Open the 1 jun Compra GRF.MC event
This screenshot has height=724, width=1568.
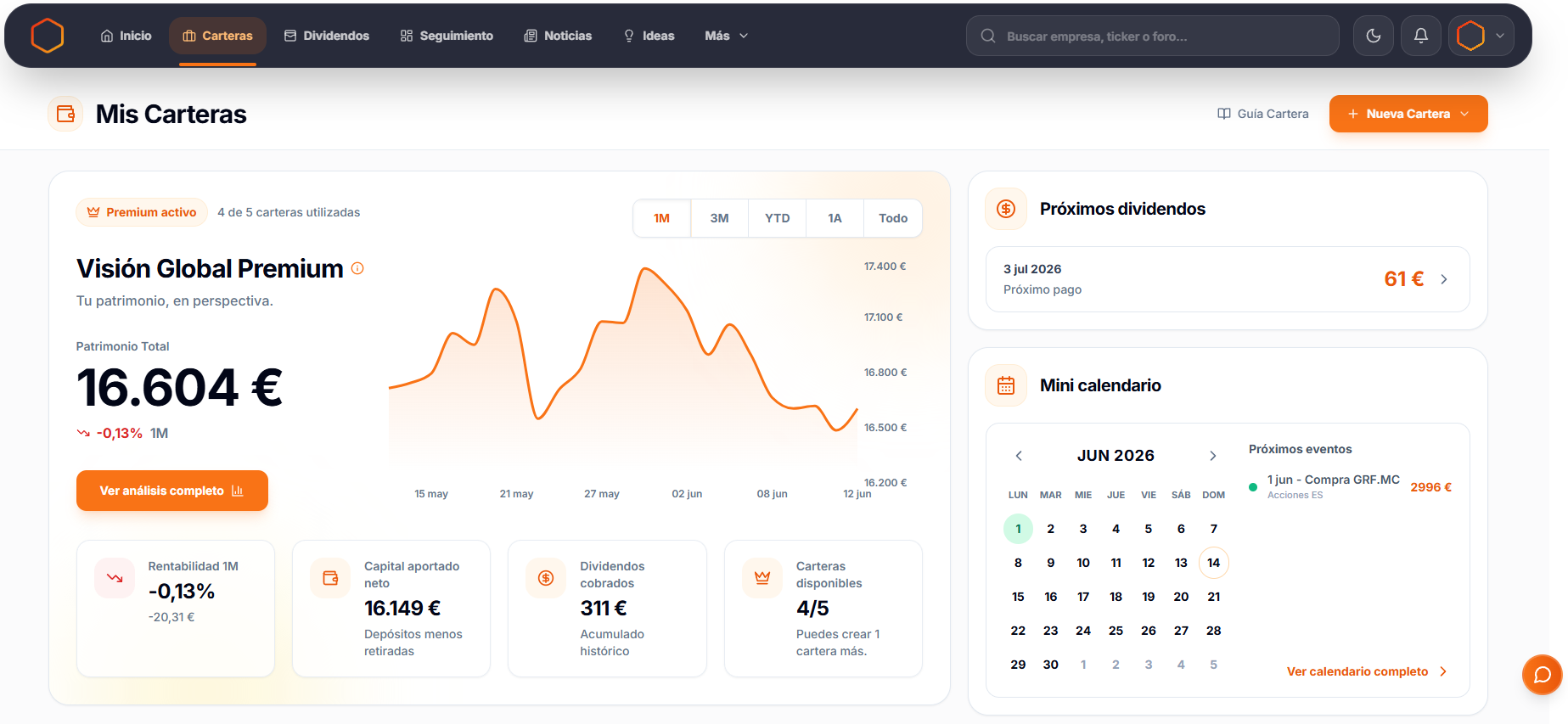tap(1350, 486)
